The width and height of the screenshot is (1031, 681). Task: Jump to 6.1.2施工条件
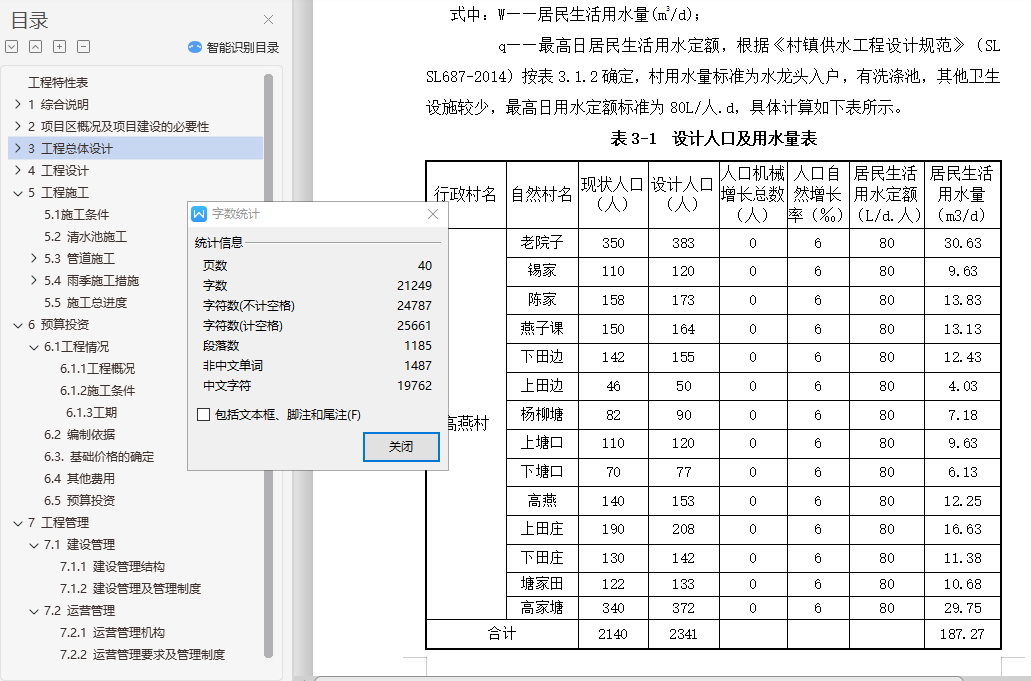[x=97, y=390]
